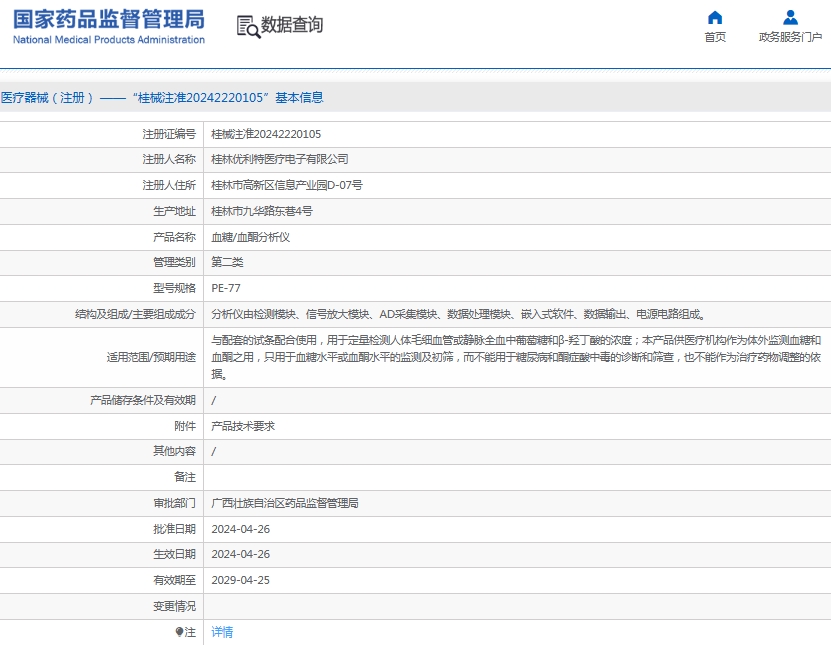Viewport: 831px width, 645px height.
Task: Click the 生产地址 label
Action: coord(174,211)
